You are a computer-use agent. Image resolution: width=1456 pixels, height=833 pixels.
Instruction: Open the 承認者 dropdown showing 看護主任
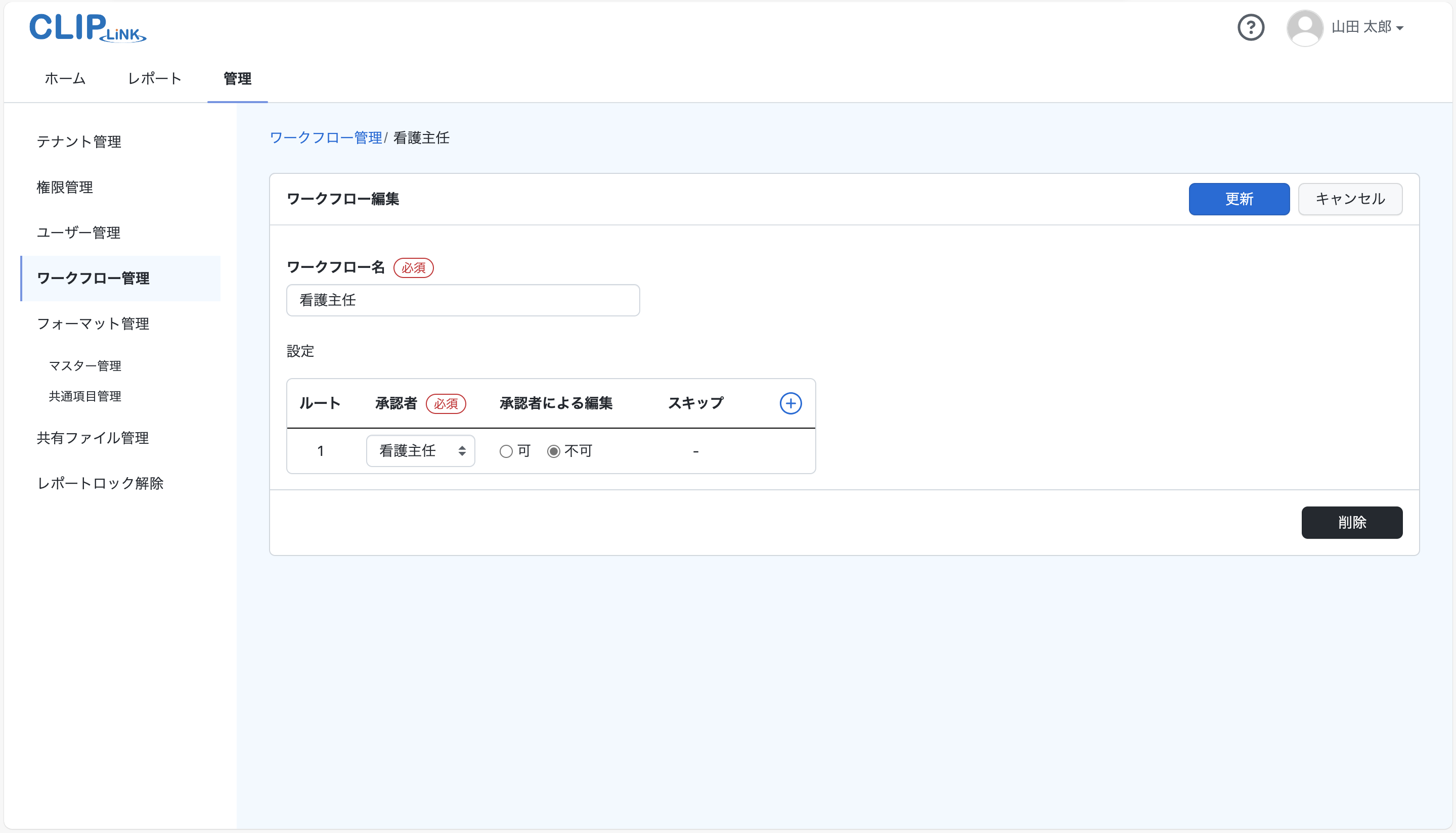coord(421,451)
